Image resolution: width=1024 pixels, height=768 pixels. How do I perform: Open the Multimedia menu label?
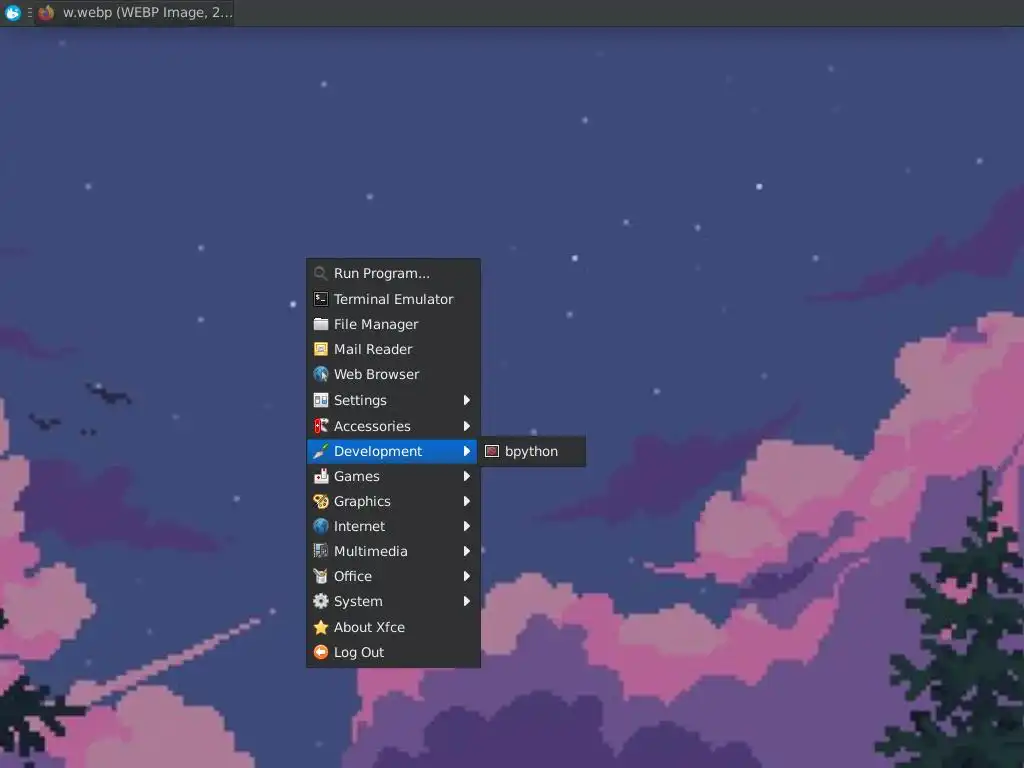[370, 551]
